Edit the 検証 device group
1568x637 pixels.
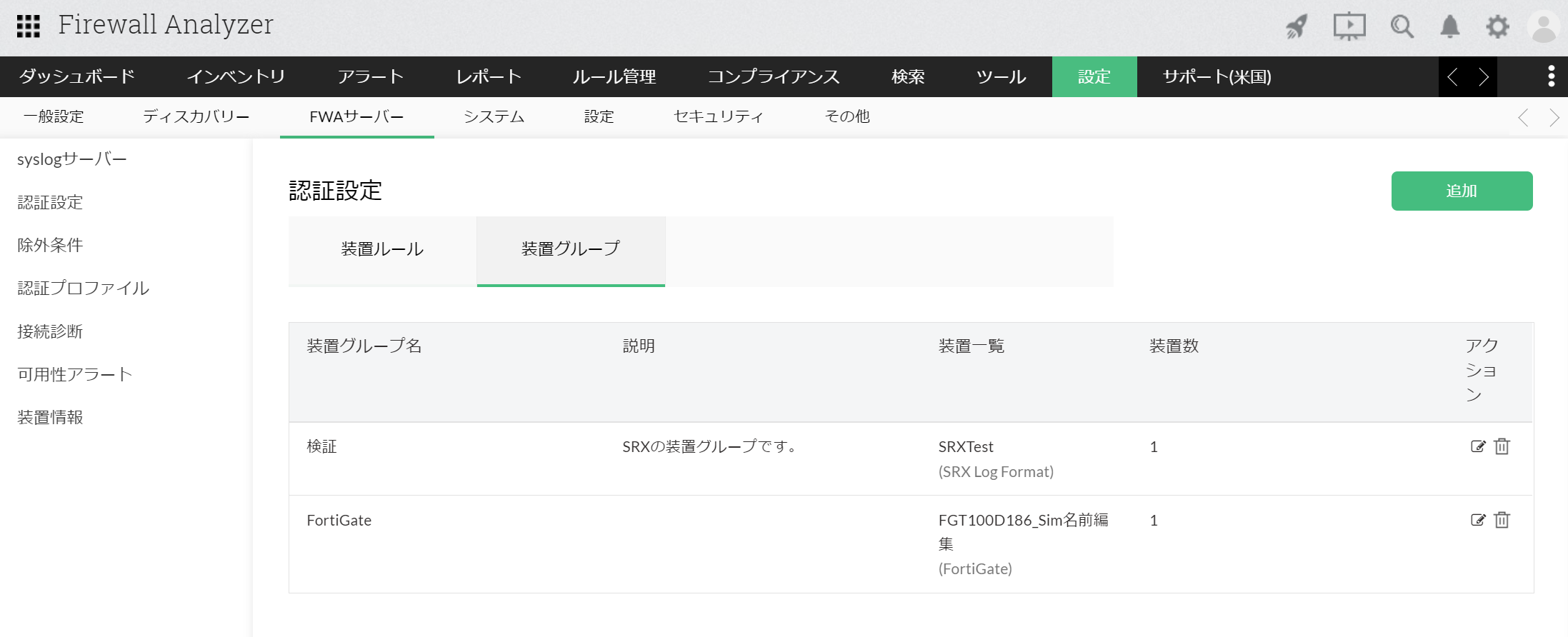tap(1478, 446)
